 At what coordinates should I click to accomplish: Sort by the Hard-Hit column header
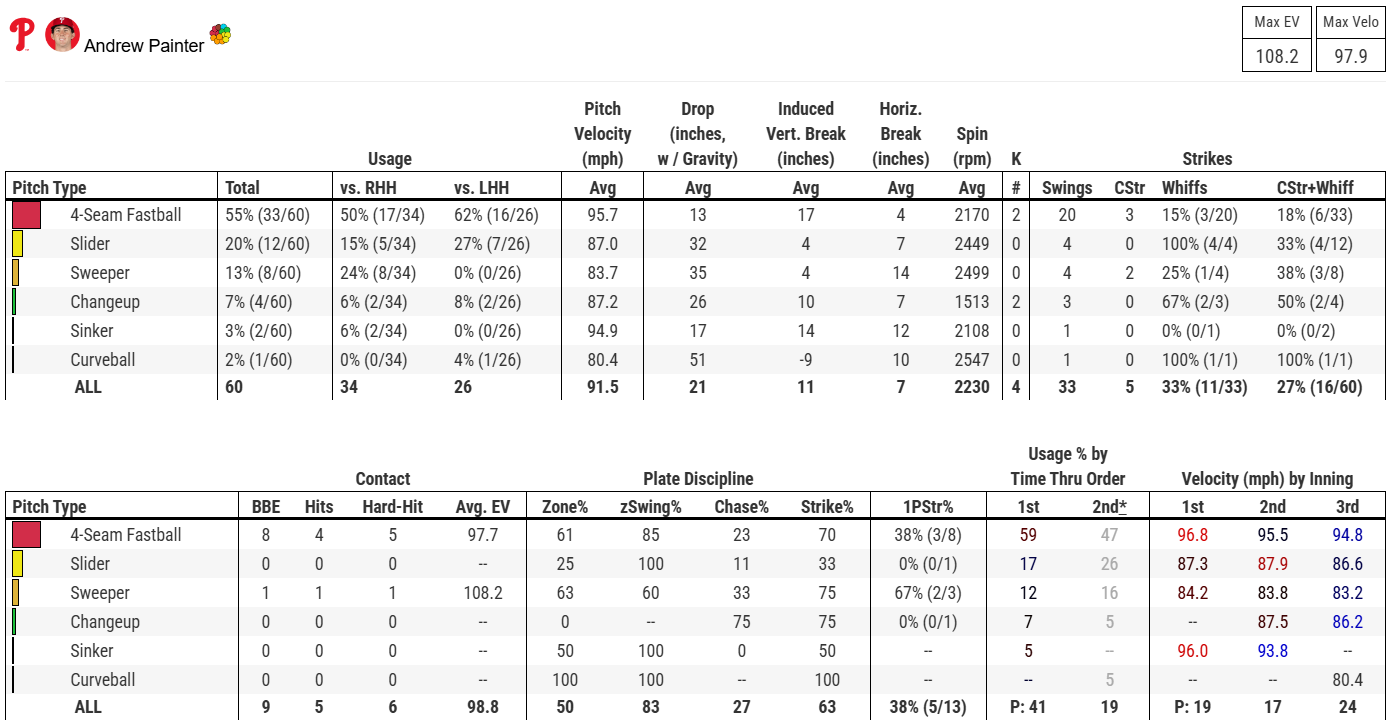click(393, 507)
